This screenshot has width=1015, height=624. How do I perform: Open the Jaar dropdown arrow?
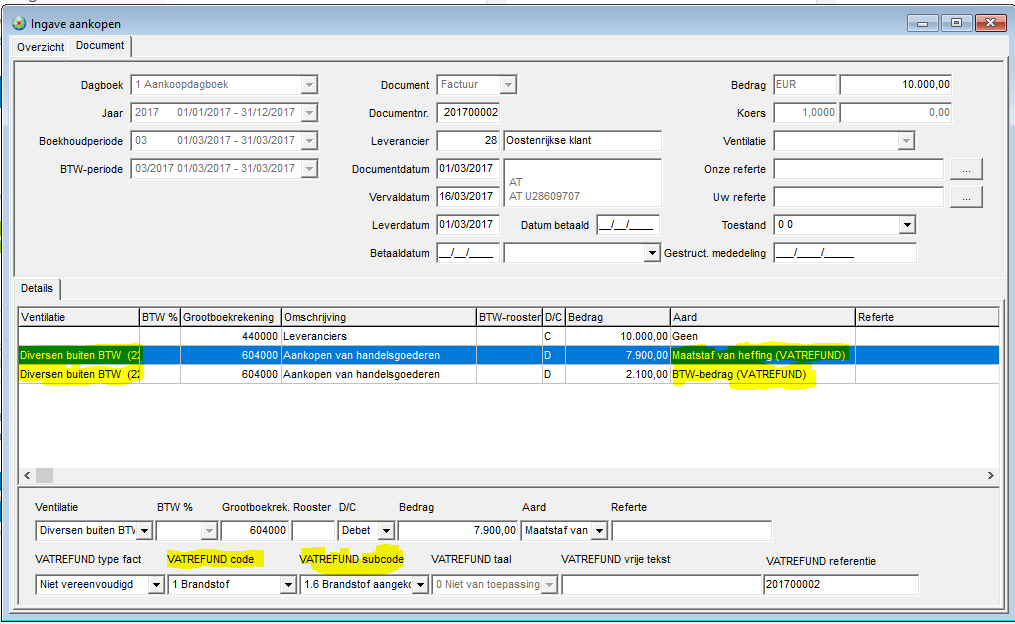click(309, 113)
